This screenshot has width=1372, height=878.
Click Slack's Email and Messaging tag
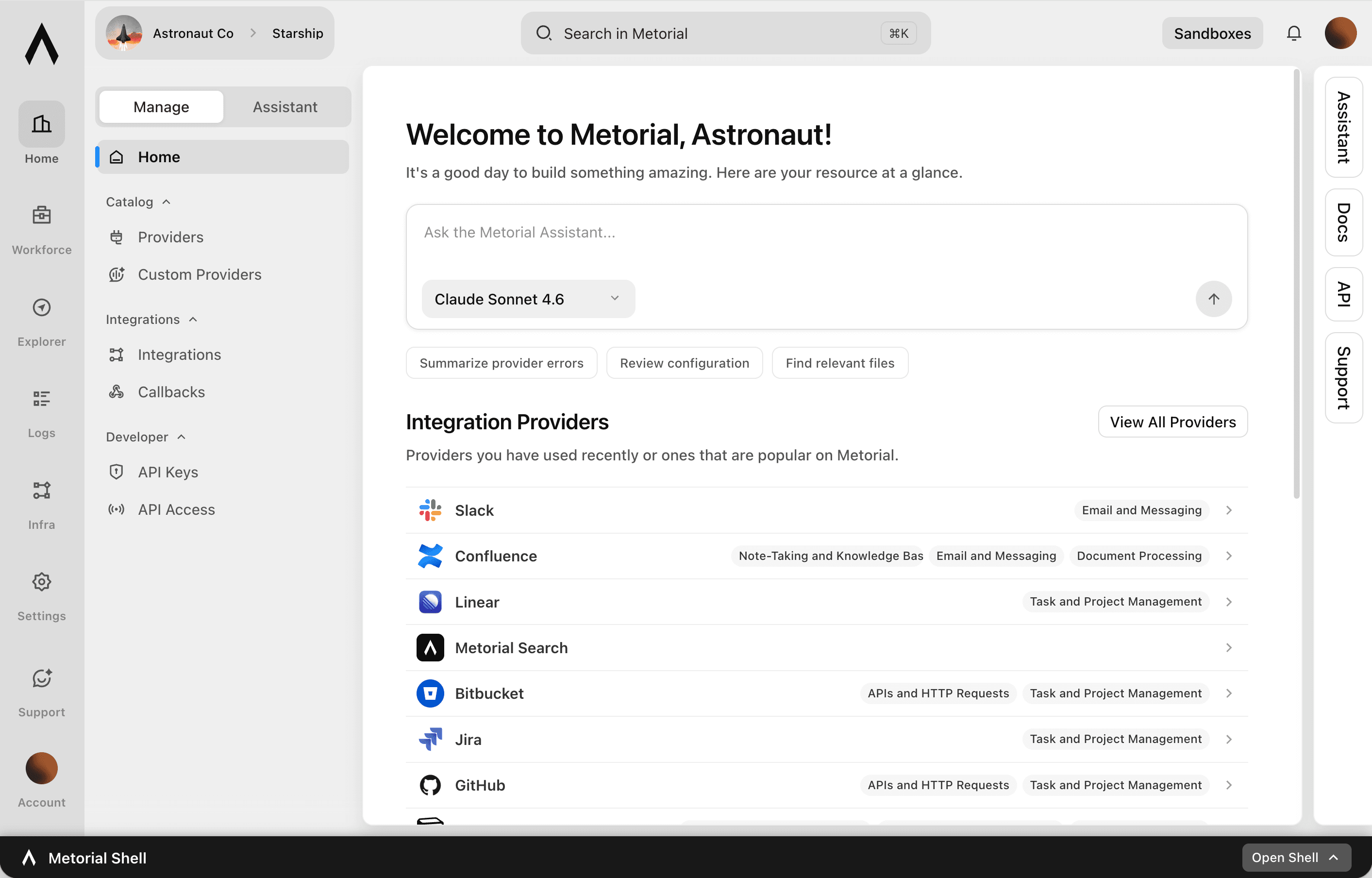[x=1142, y=510]
